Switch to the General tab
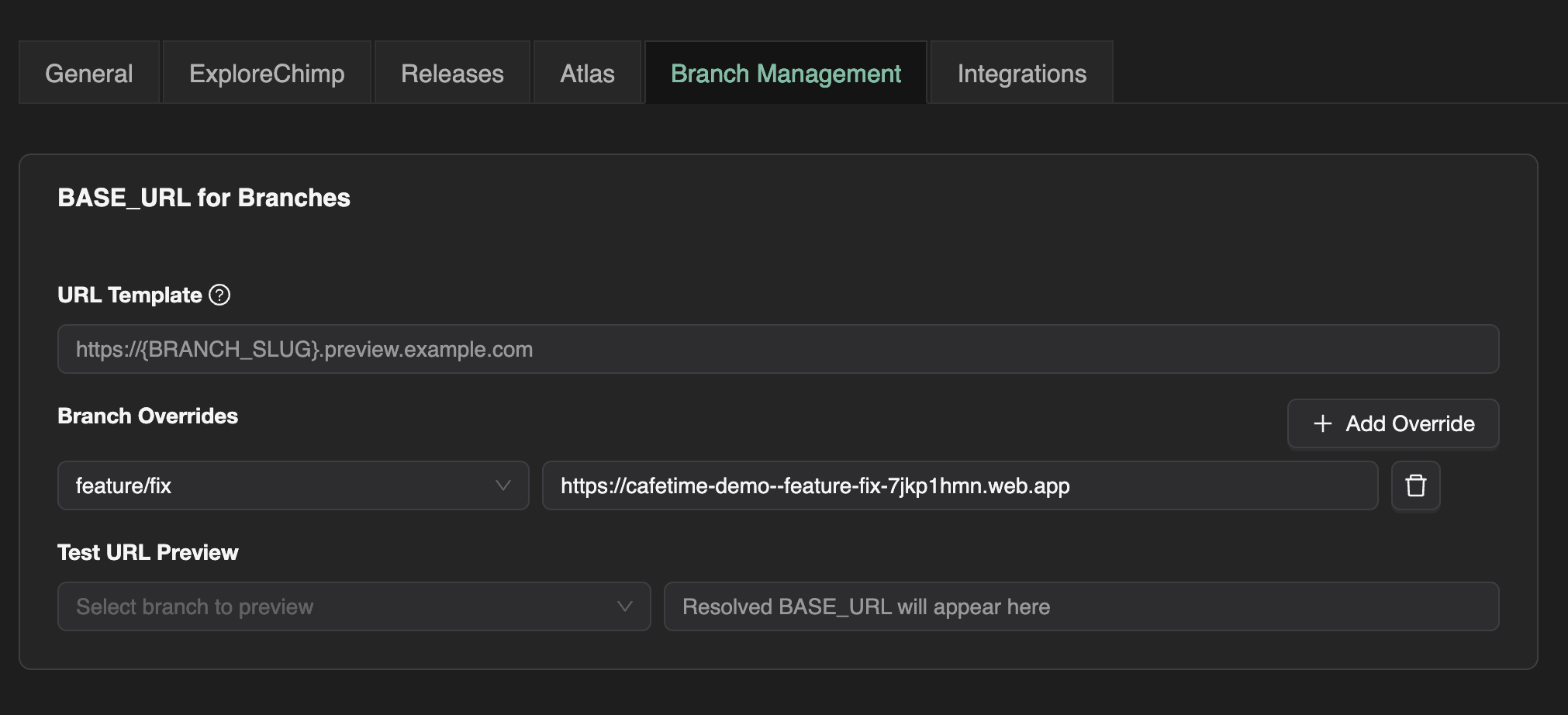Image resolution: width=1568 pixels, height=715 pixels. pyautogui.click(x=88, y=72)
